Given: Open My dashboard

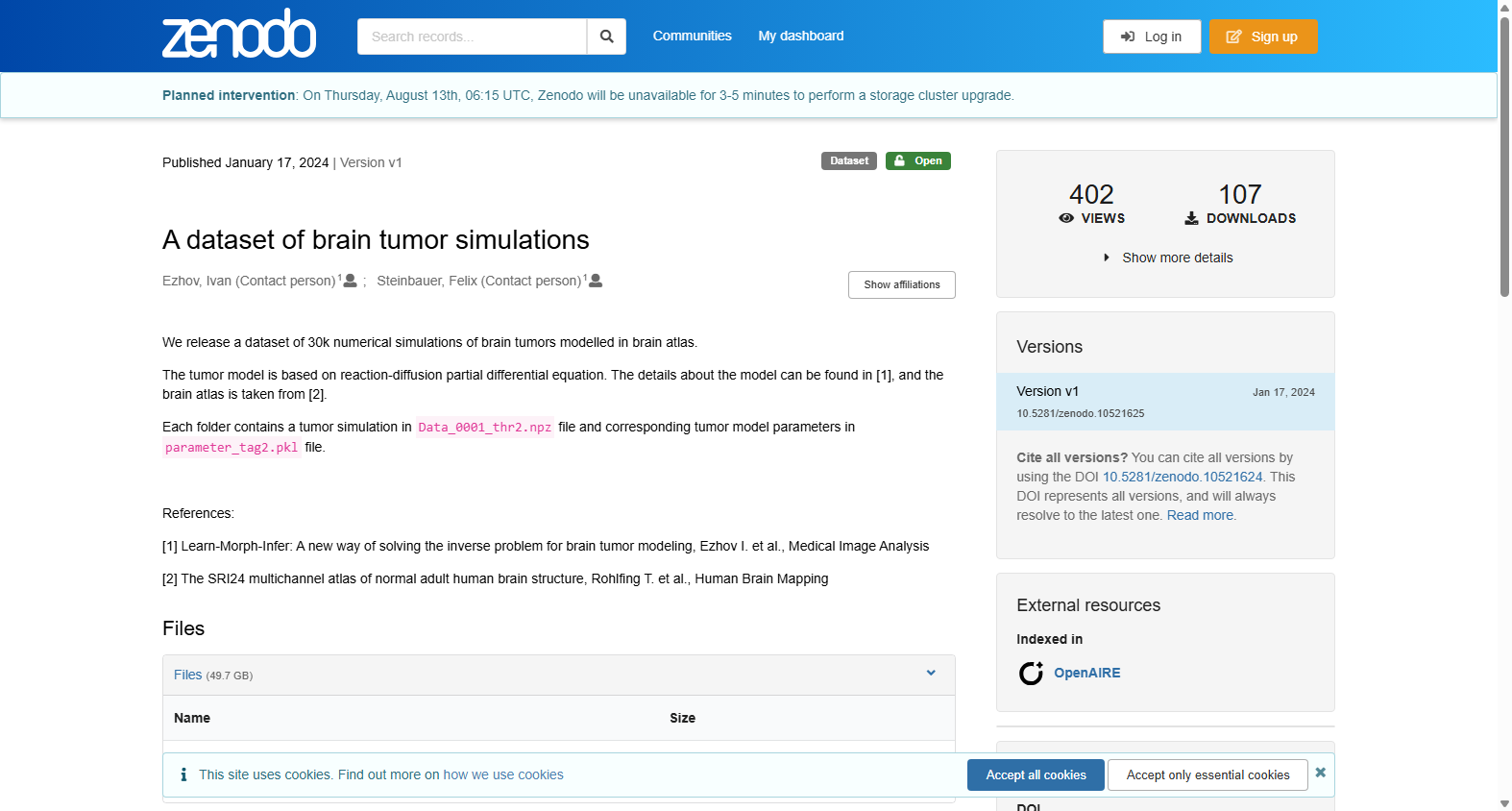Looking at the screenshot, I should [x=801, y=36].
